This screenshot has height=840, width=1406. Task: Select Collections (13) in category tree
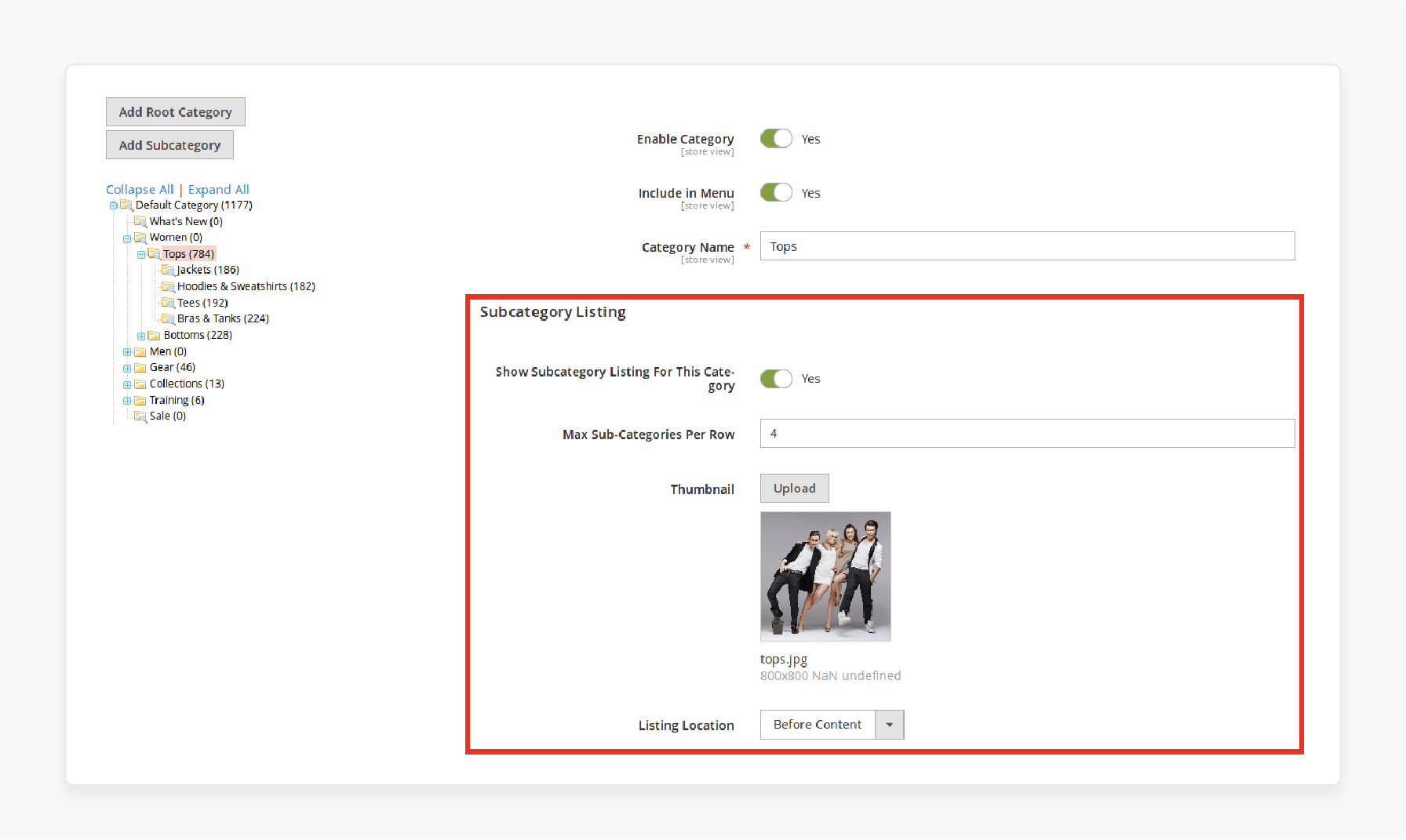coord(187,384)
